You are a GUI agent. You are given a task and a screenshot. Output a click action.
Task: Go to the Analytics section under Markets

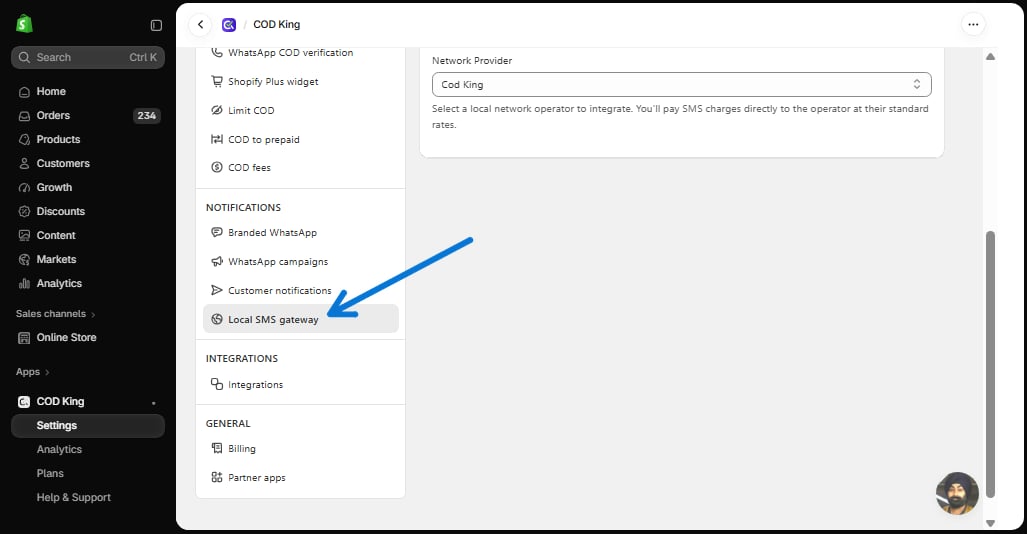coord(59,283)
